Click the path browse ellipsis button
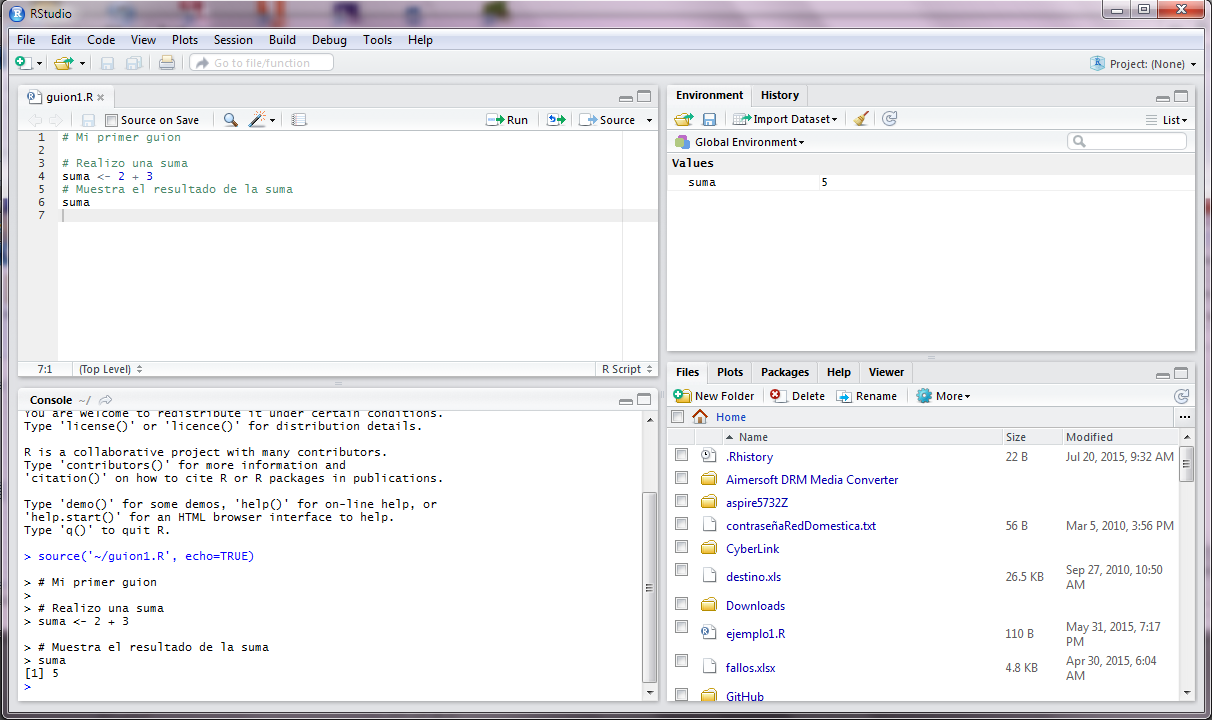Viewport: 1212px width, 720px height. 1185,417
